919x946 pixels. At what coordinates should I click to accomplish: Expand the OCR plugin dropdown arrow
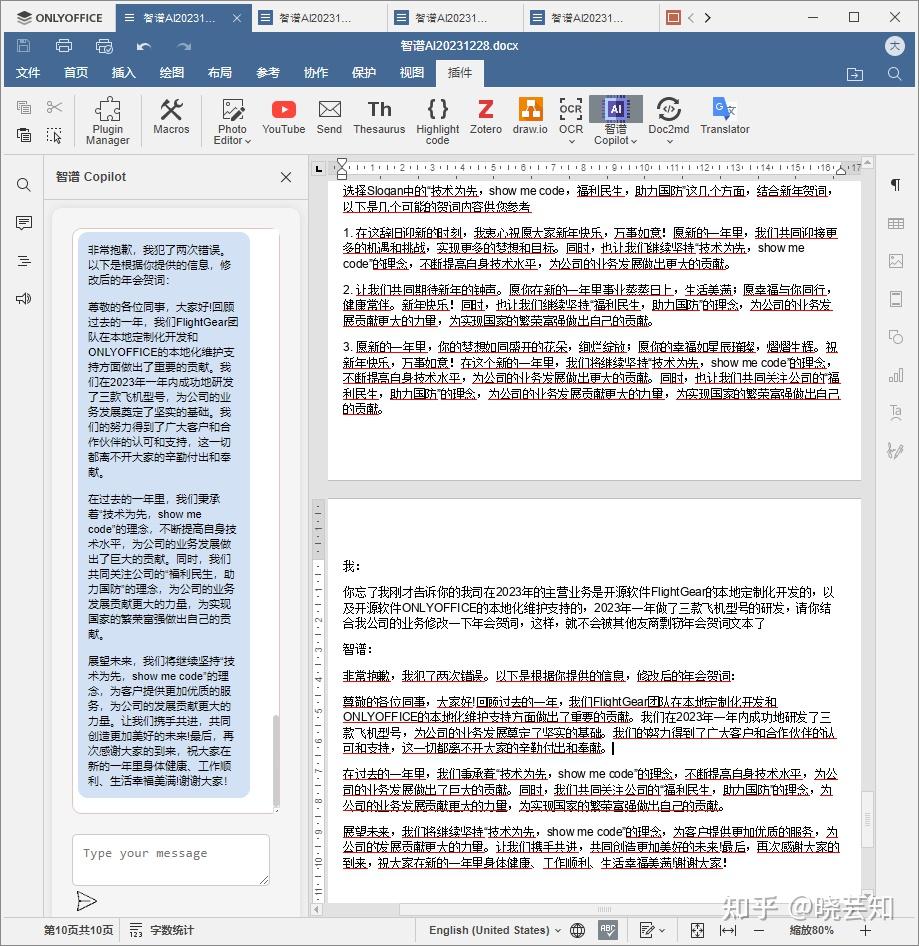(571, 141)
